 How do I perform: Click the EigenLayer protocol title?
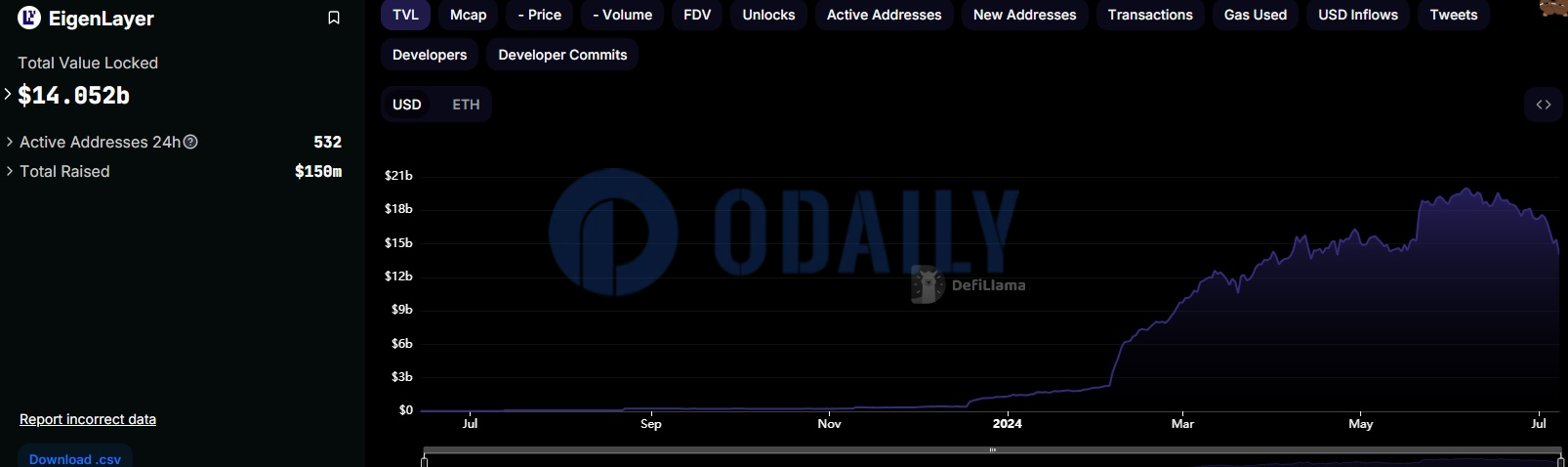102,19
